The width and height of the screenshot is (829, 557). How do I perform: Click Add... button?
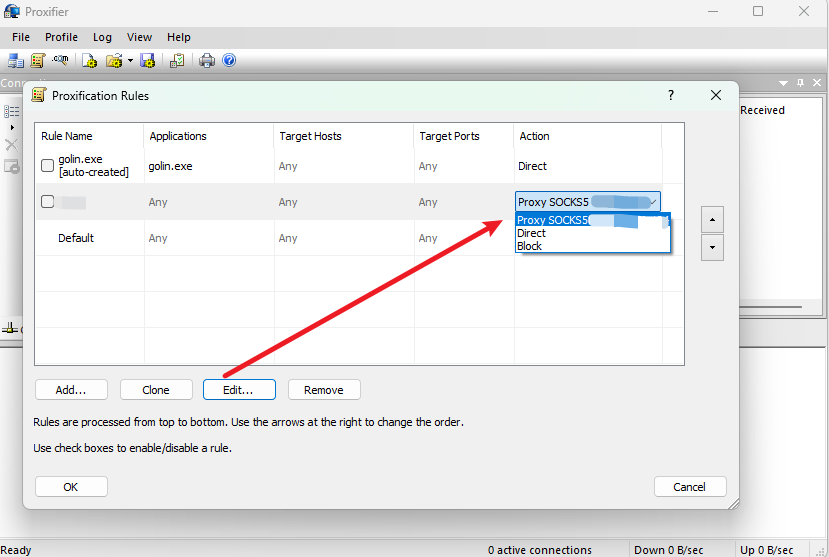(71, 389)
